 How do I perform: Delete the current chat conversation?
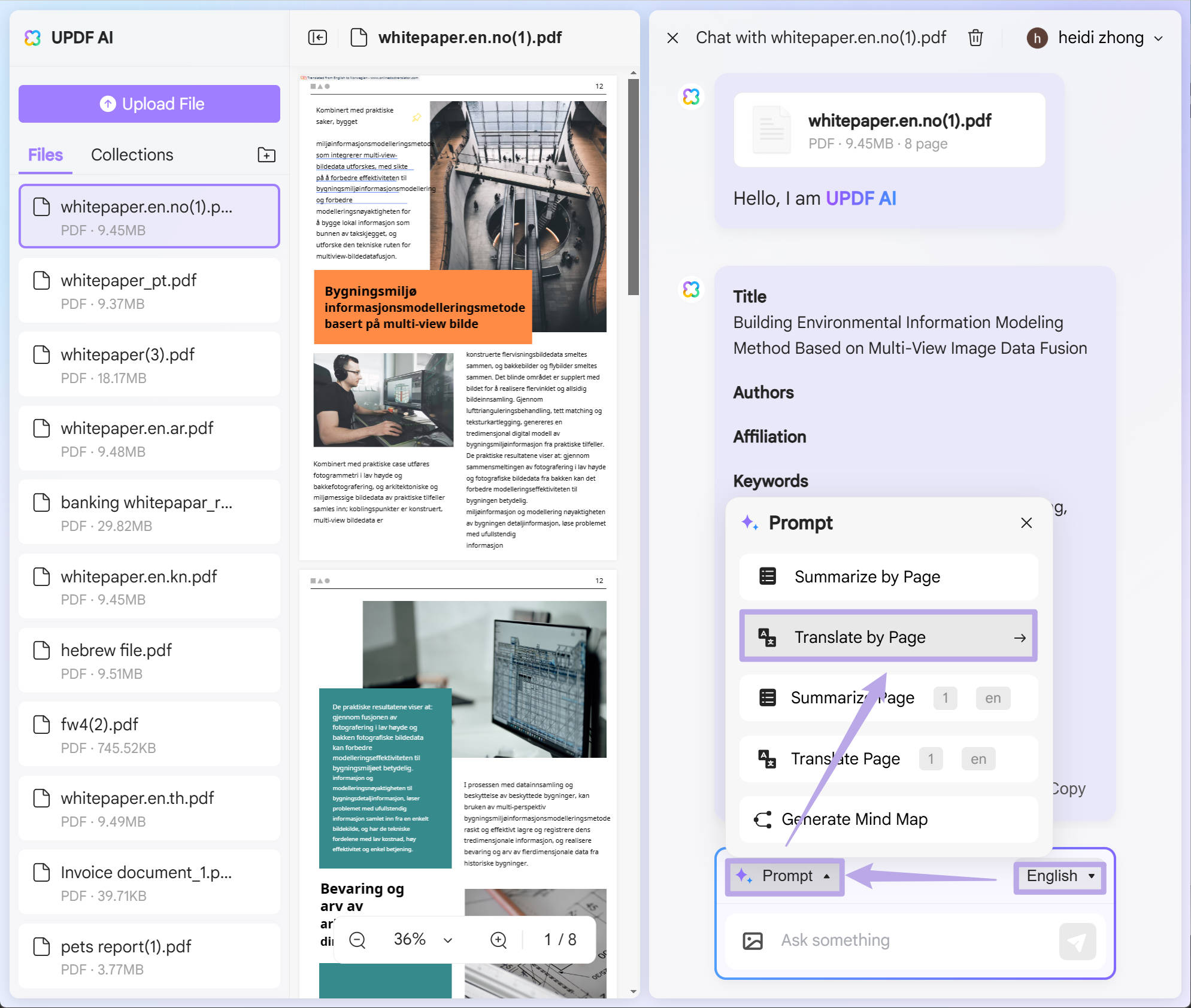(975, 37)
